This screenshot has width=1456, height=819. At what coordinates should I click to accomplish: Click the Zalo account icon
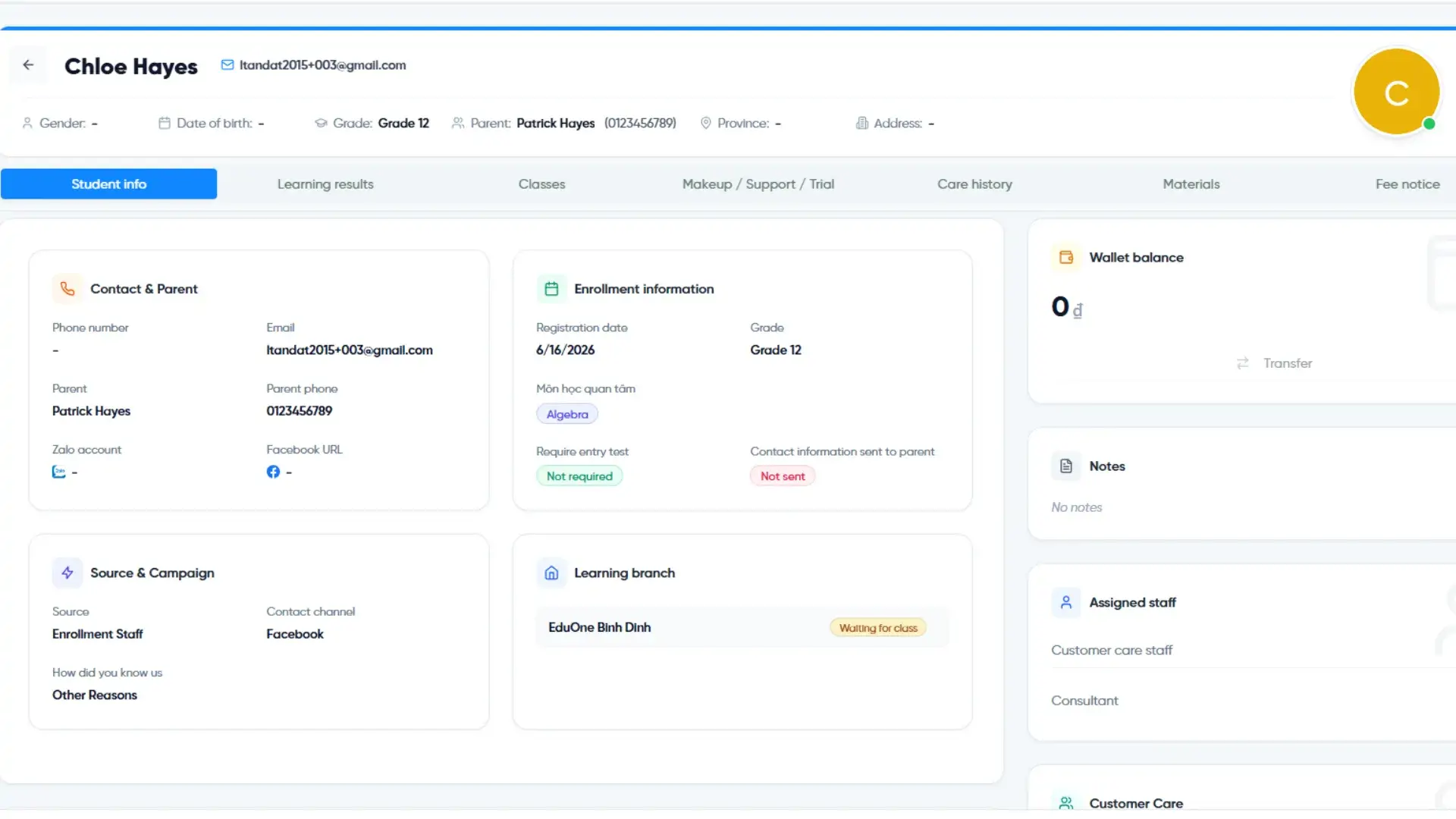58,472
